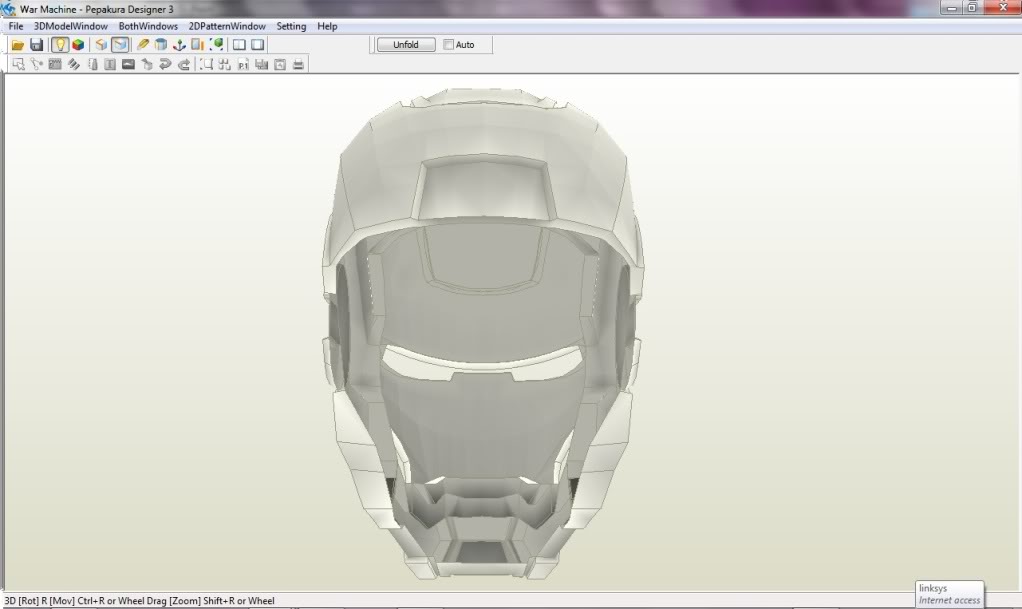The height and width of the screenshot is (609, 1022).
Task: Open the 3DModelWindow menu
Action: [x=70, y=26]
